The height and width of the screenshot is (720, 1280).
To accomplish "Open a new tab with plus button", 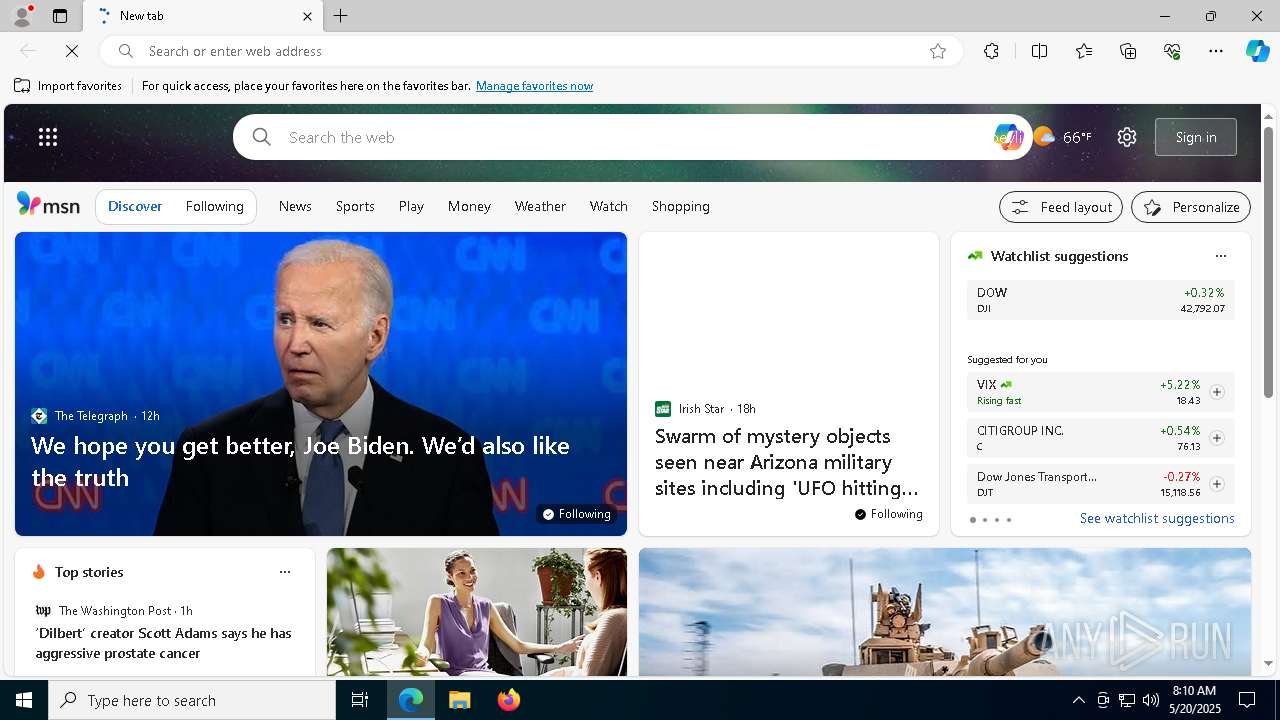I will [x=341, y=16].
